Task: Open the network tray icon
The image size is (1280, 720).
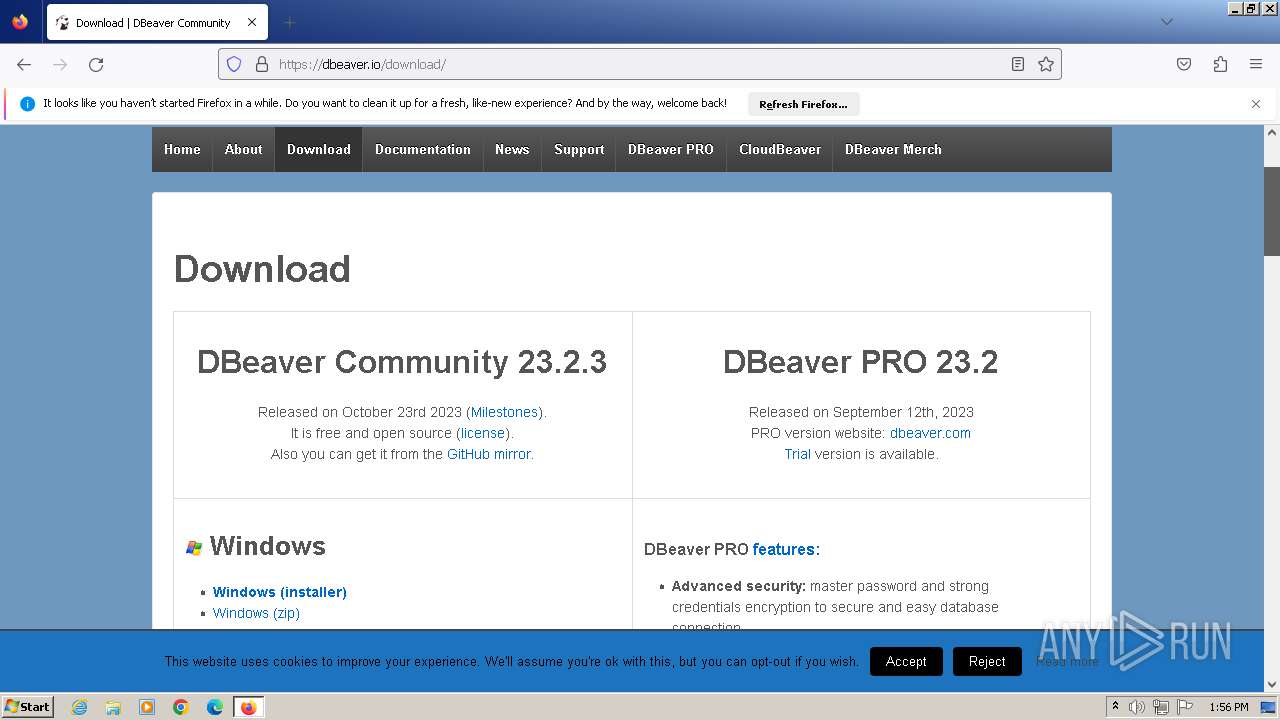Action: coord(1161,707)
